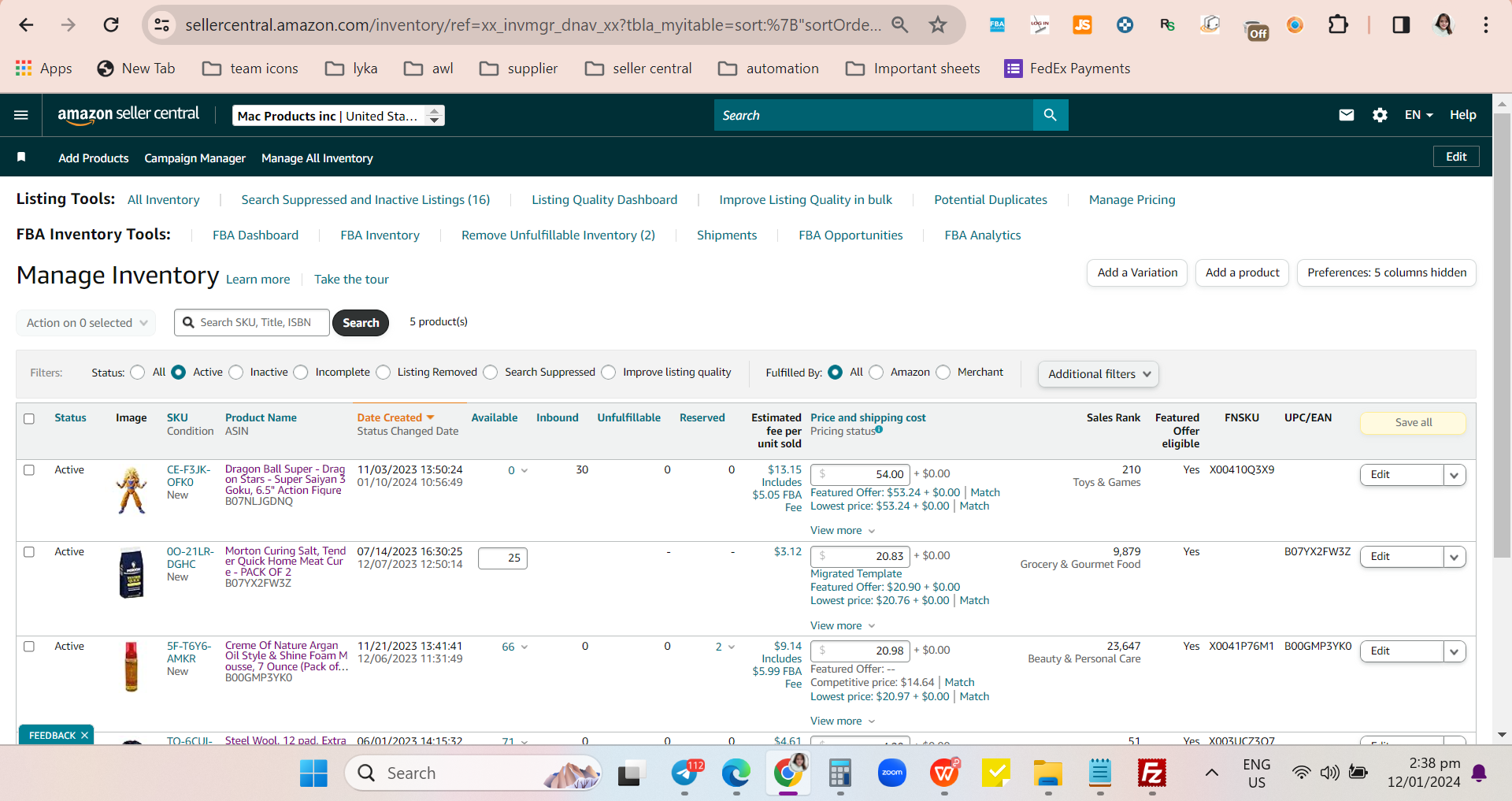Open Manage All Inventory menu item
1512x801 pixels.
coord(317,158)
